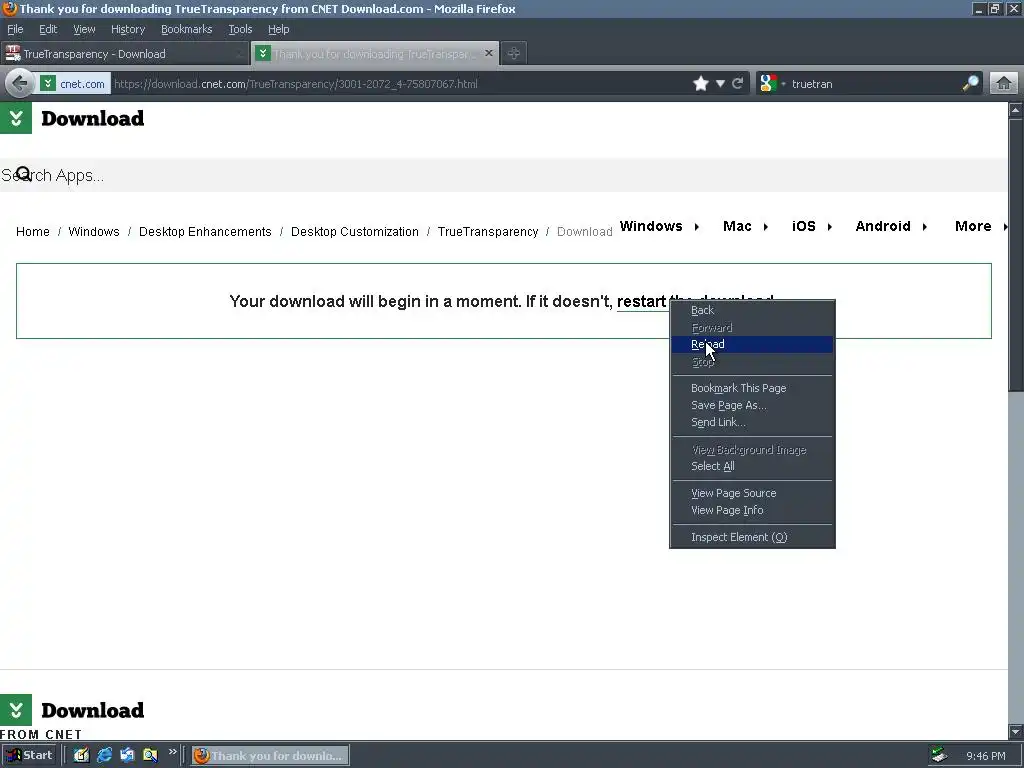Open the Google search engine dropdown
The width and height of the screenshot is (1024, 768).
click(x=772, y=84)
